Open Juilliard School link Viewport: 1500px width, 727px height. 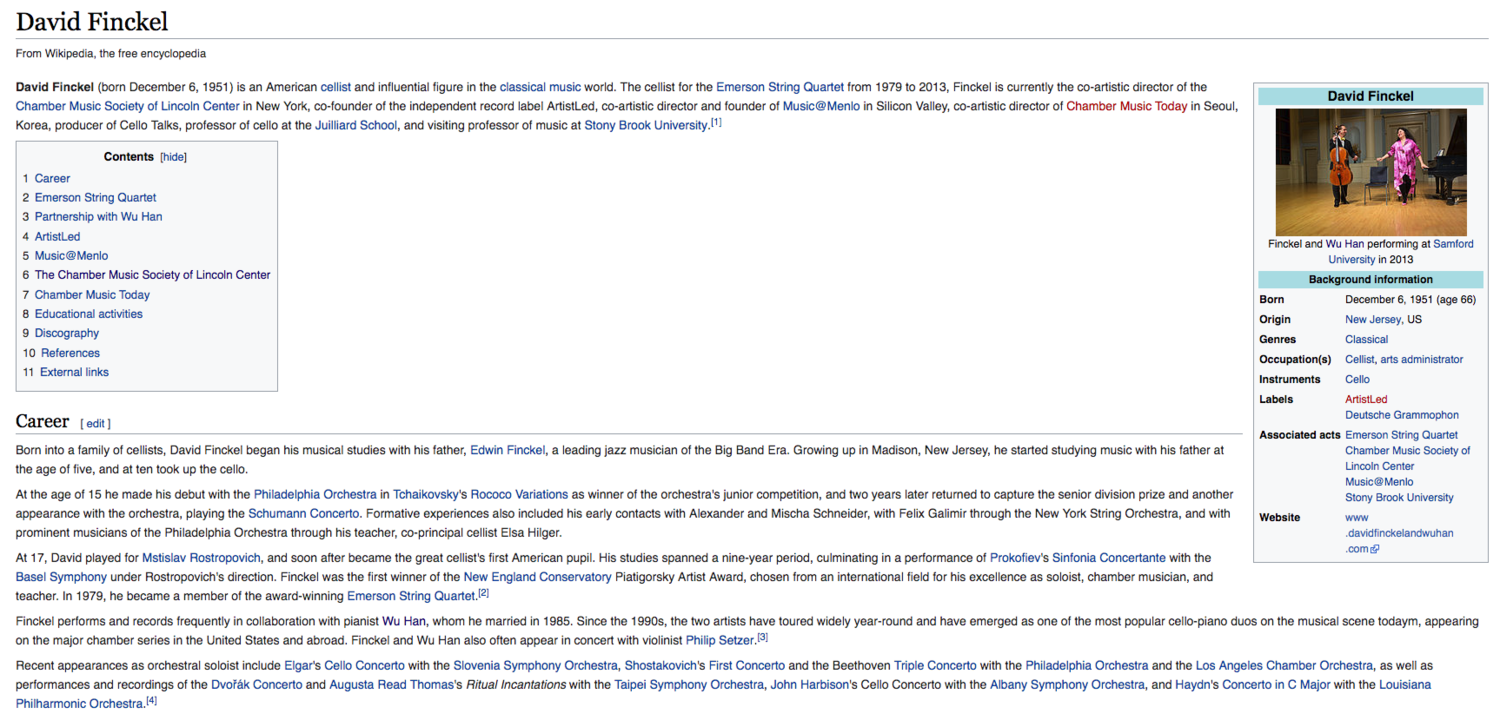click(356, 125)
